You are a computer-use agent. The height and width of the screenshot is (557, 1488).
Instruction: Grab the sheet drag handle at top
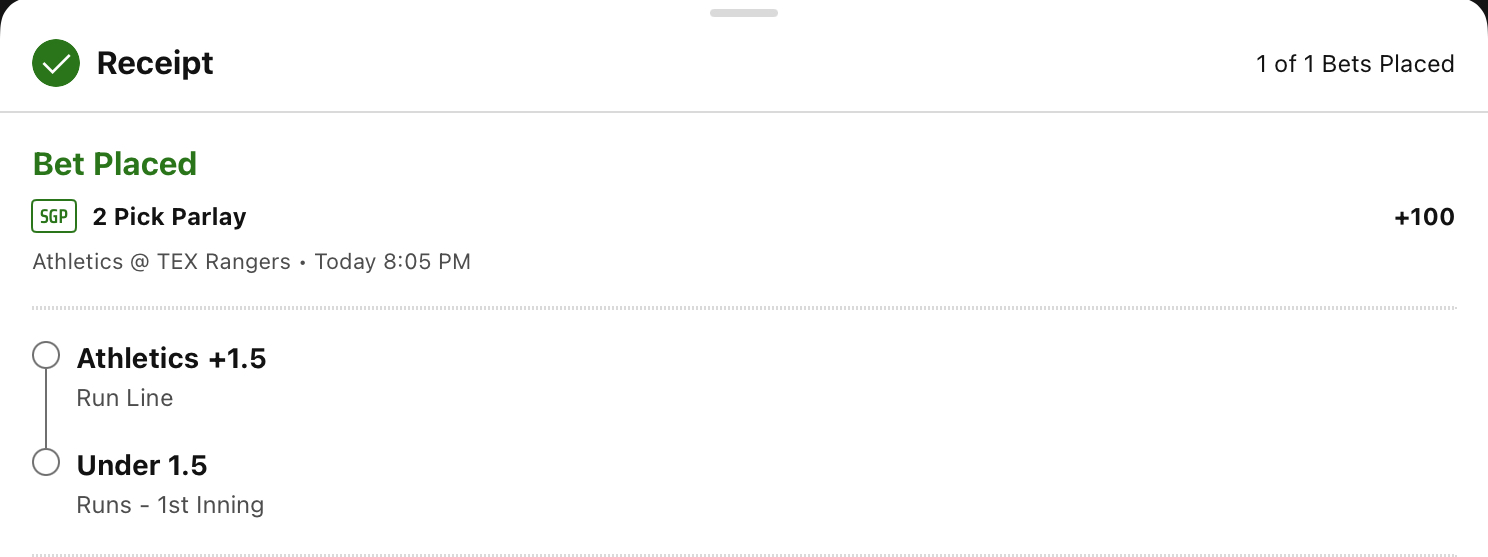coord(744,13)
